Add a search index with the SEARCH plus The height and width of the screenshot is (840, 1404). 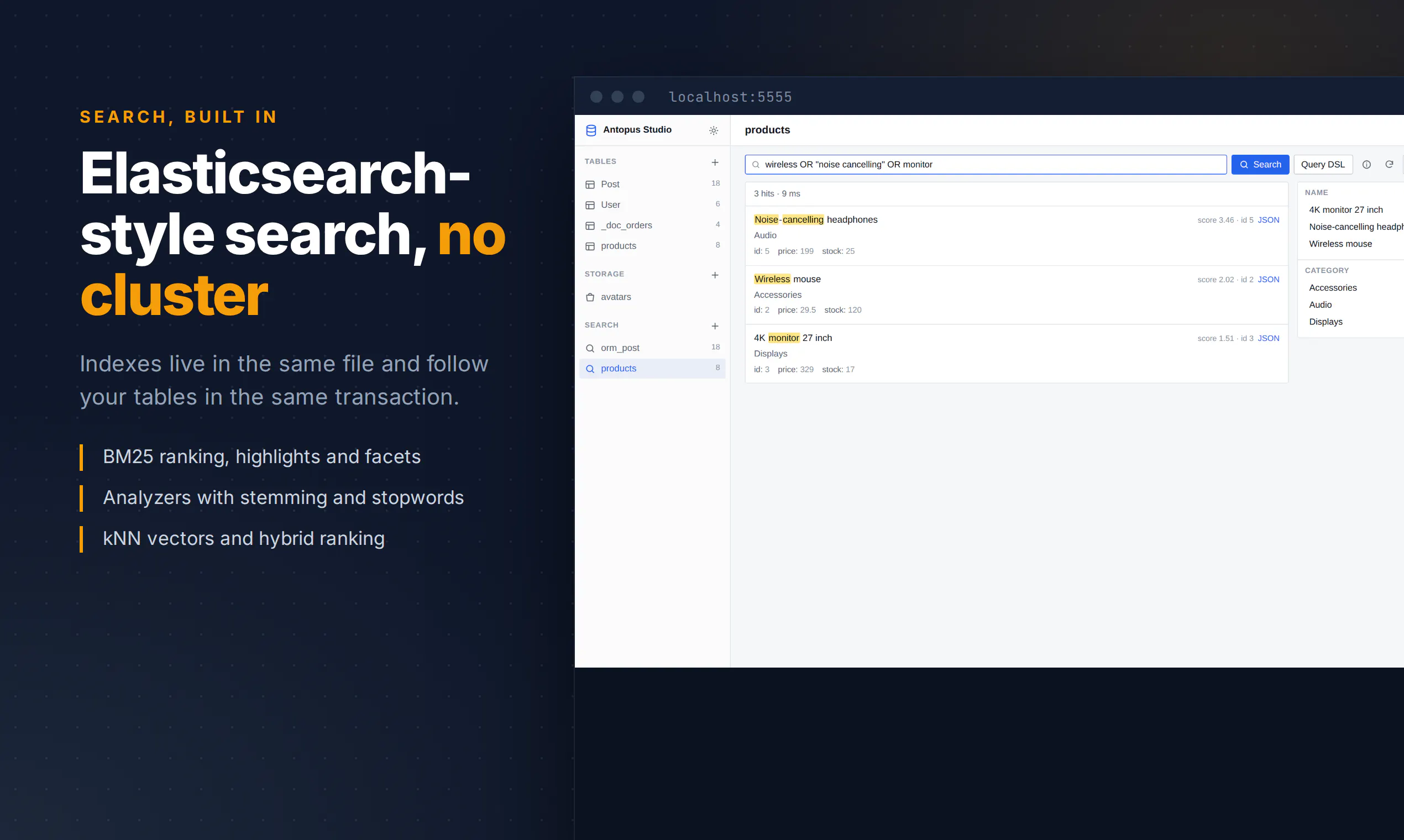coord(715,326)
